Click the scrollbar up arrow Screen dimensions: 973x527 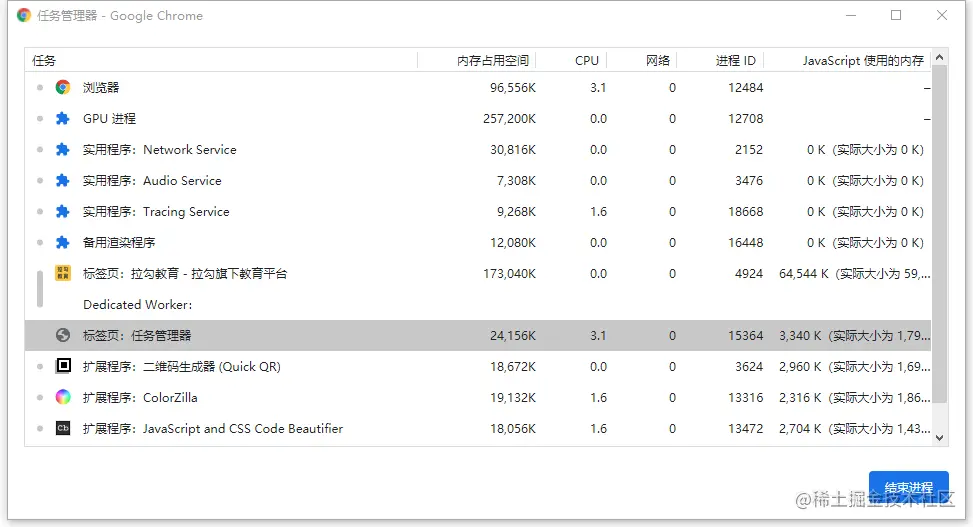tap(939, 57)
